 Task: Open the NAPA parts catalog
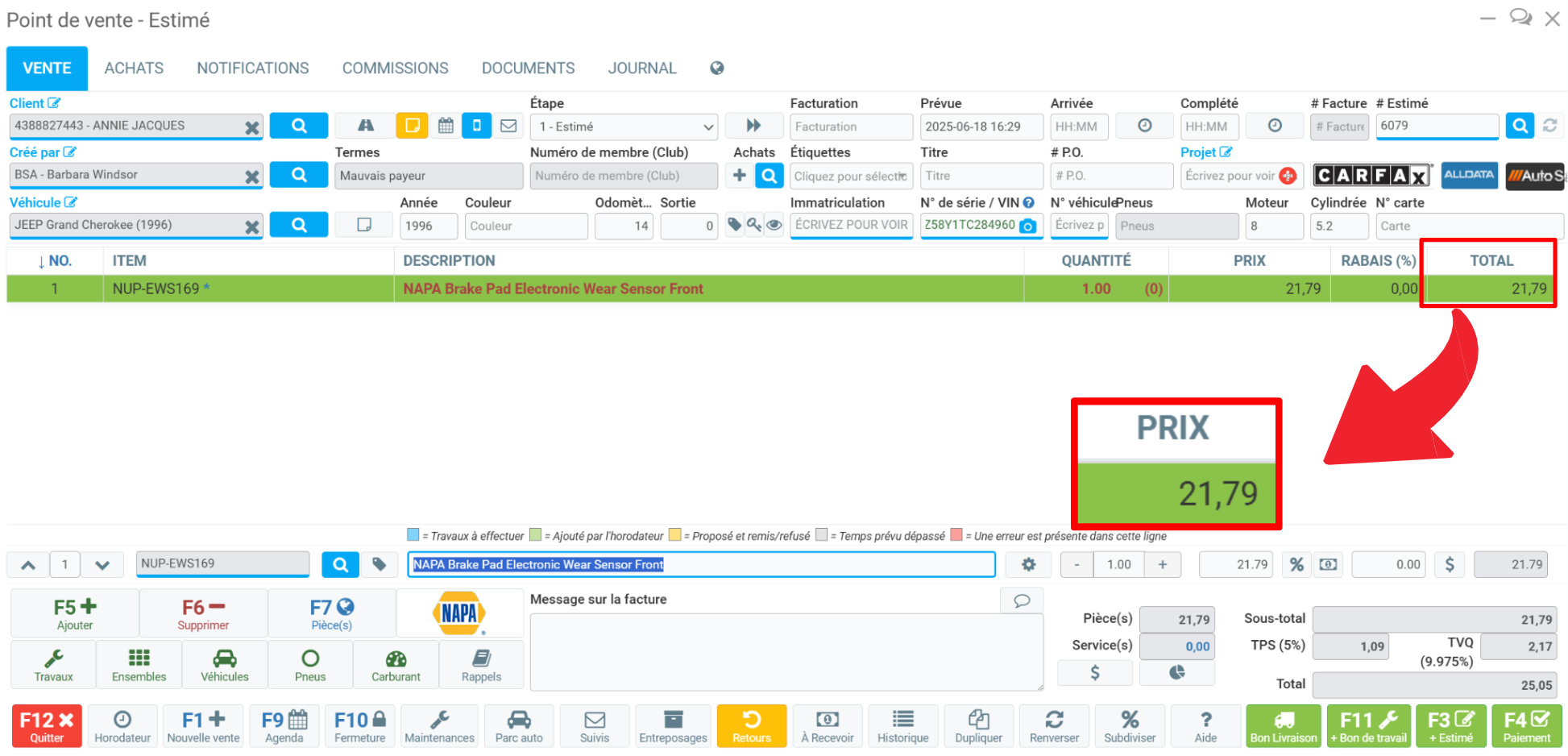(x=459, y=613)
